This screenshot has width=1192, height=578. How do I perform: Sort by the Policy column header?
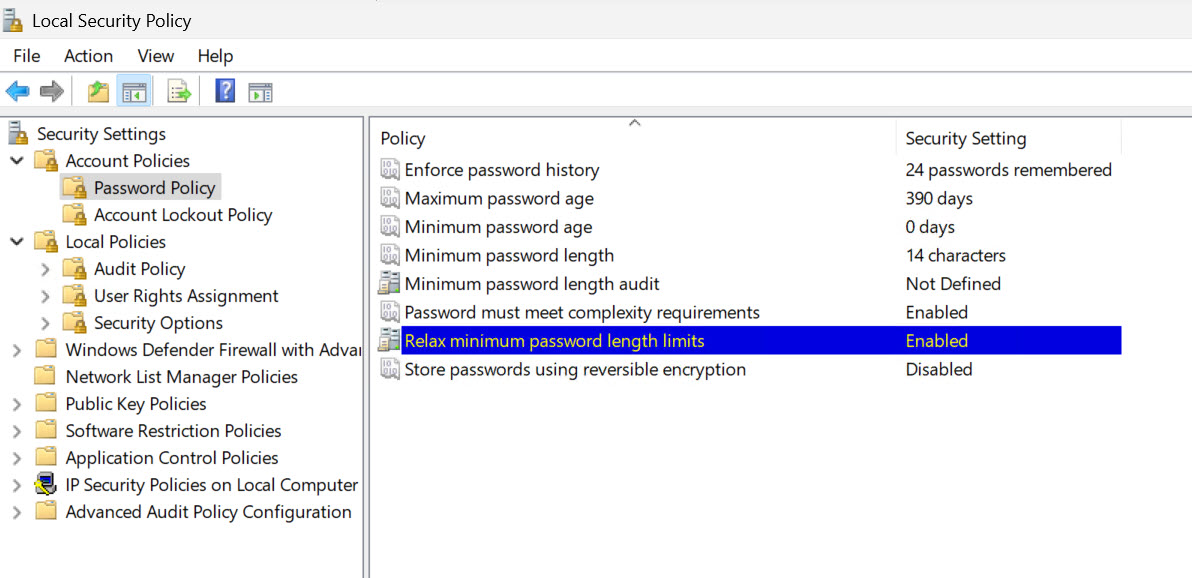tap(637, 138)
